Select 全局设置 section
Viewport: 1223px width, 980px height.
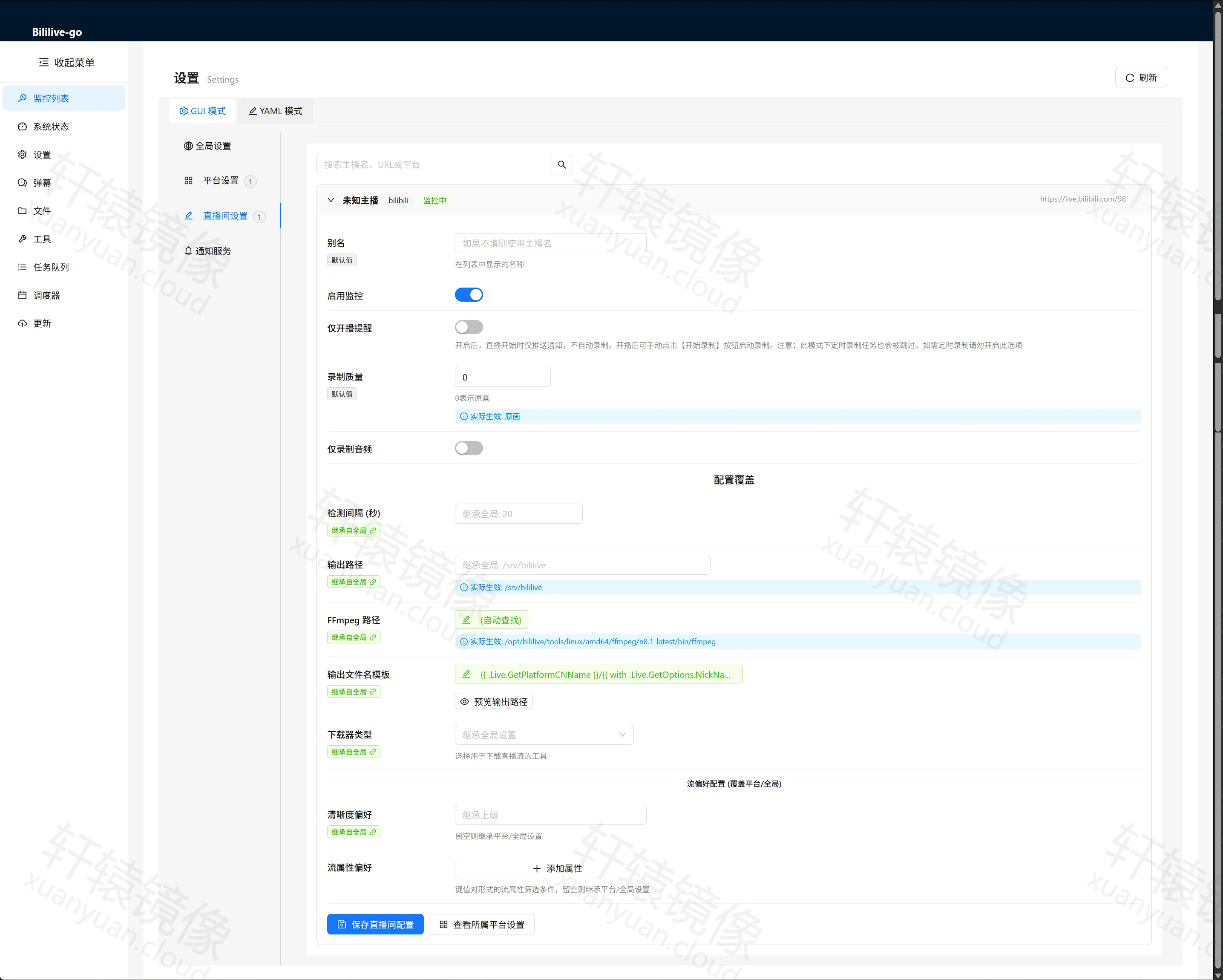pyautogui.click(x=207, y=146)
